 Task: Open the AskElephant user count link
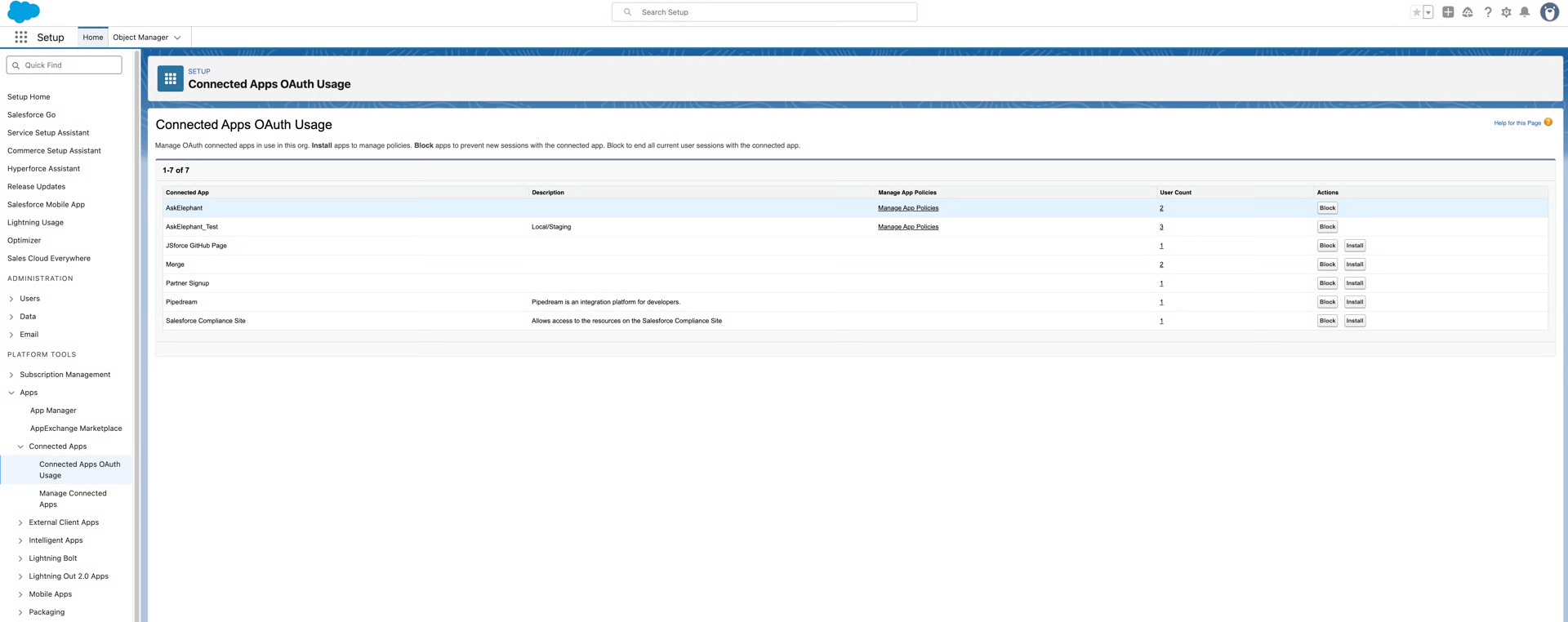point(1161,208)
